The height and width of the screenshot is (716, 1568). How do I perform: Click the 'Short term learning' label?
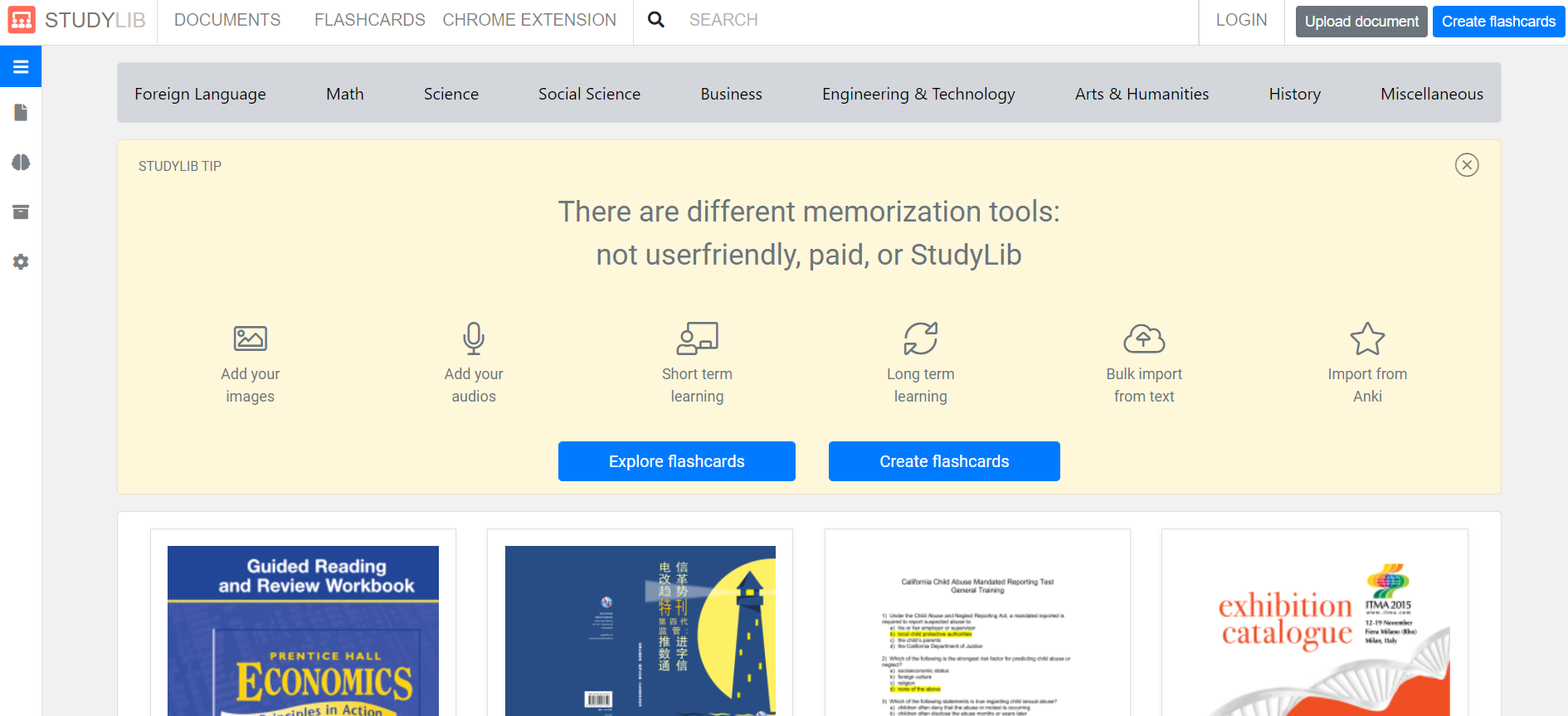point(698,385)
